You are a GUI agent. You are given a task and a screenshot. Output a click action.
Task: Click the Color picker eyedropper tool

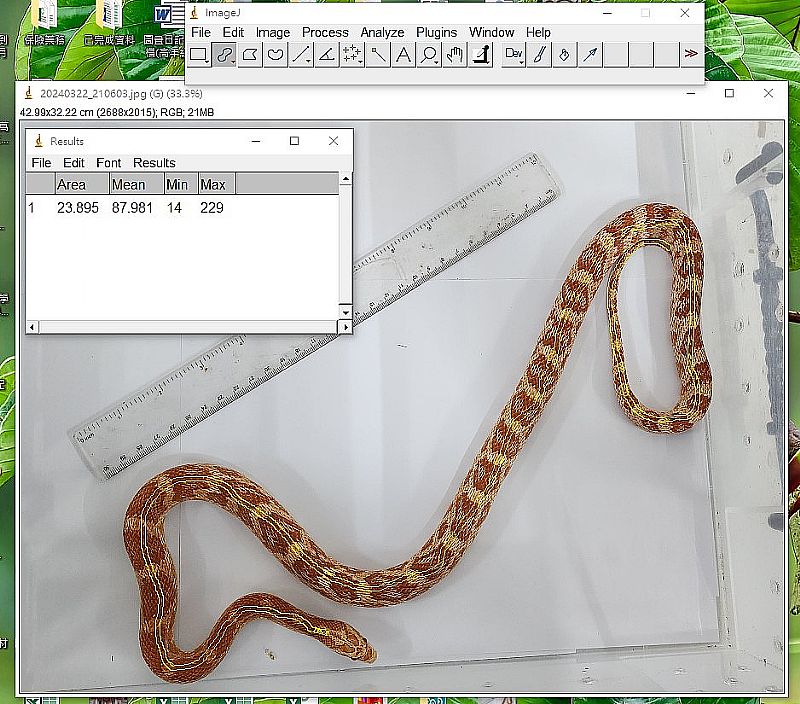click(x=481, y=55)
